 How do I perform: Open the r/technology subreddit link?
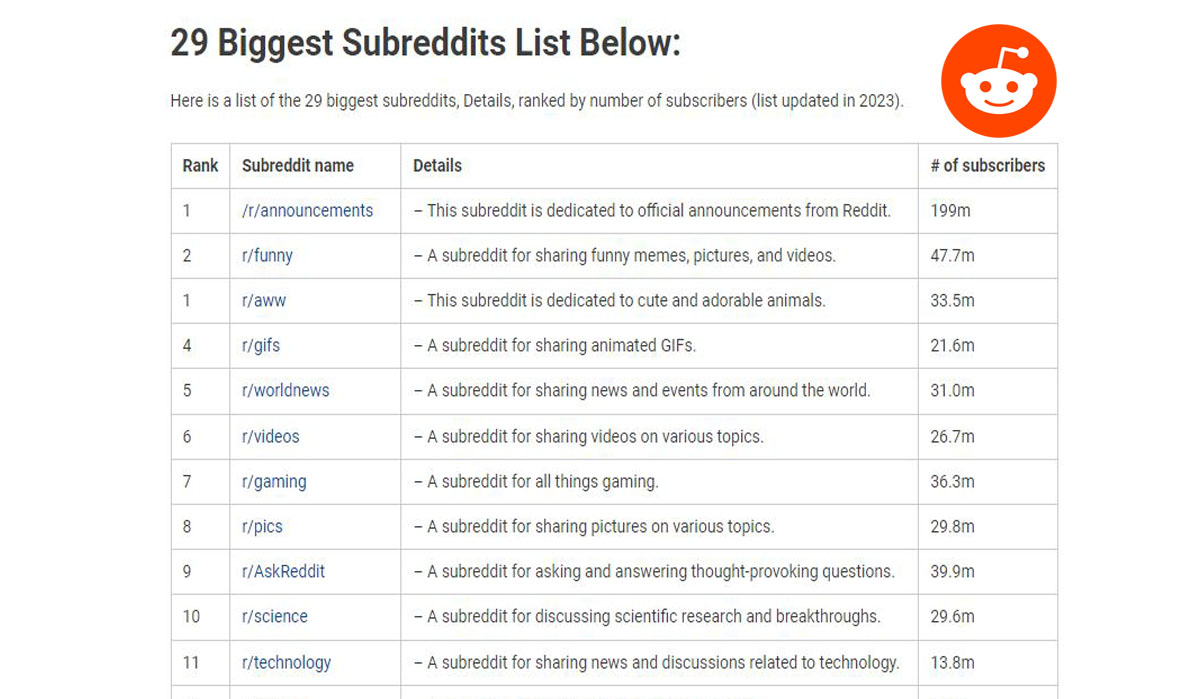pyautogui.click(x=286, y=662)
